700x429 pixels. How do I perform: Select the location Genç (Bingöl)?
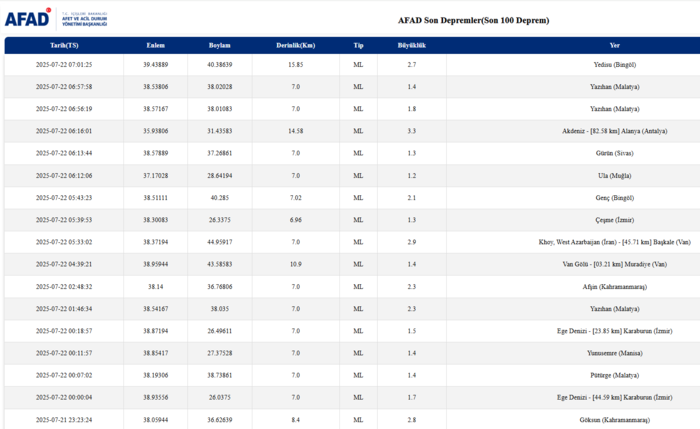pos(615,198)
